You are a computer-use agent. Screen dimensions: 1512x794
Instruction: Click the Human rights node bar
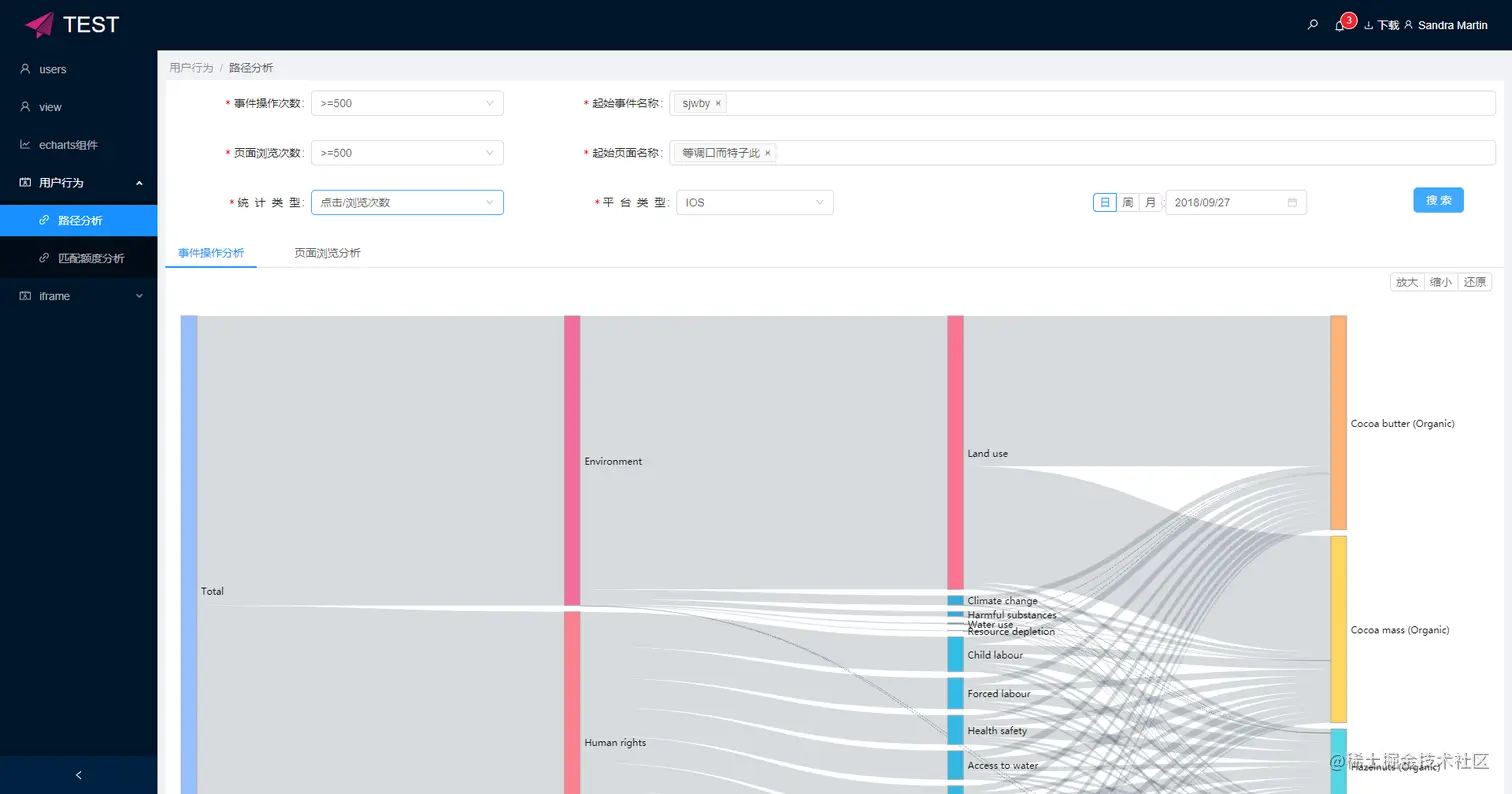[x=572, y=702]
